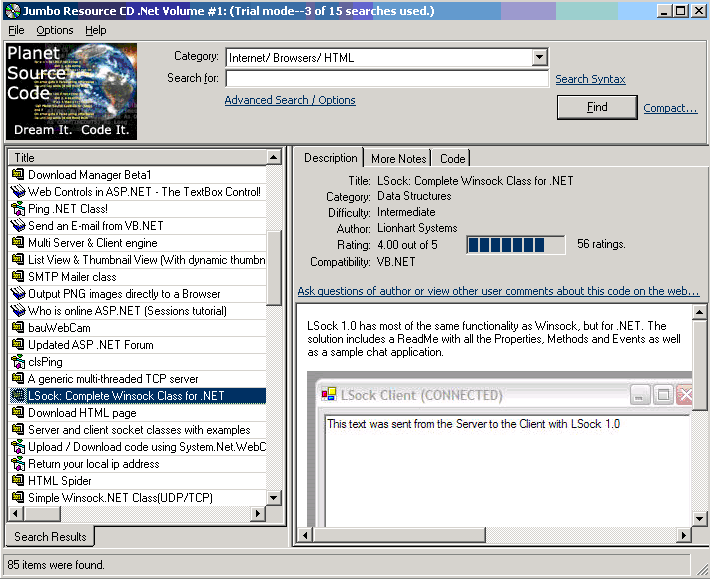The image size is (710, 579).
Task: Click the results list vertical scrollbar thumb
Action: coord(273,268)
